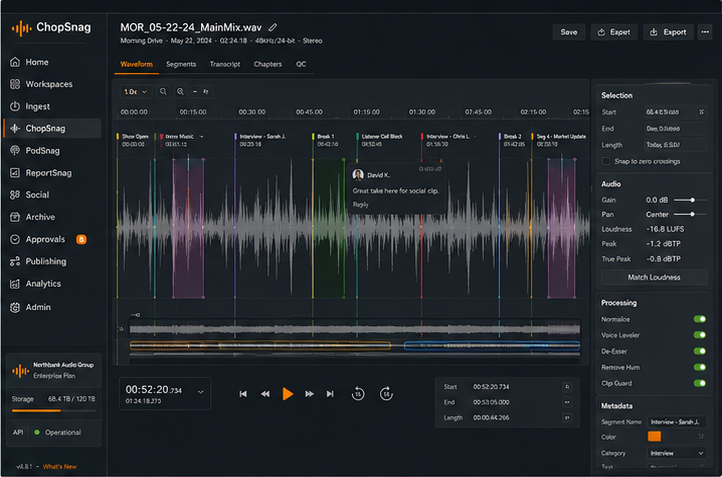Viewport: 722px width, 477px height.
Task: Skip to the previous marker
Action: coord(243,394)
